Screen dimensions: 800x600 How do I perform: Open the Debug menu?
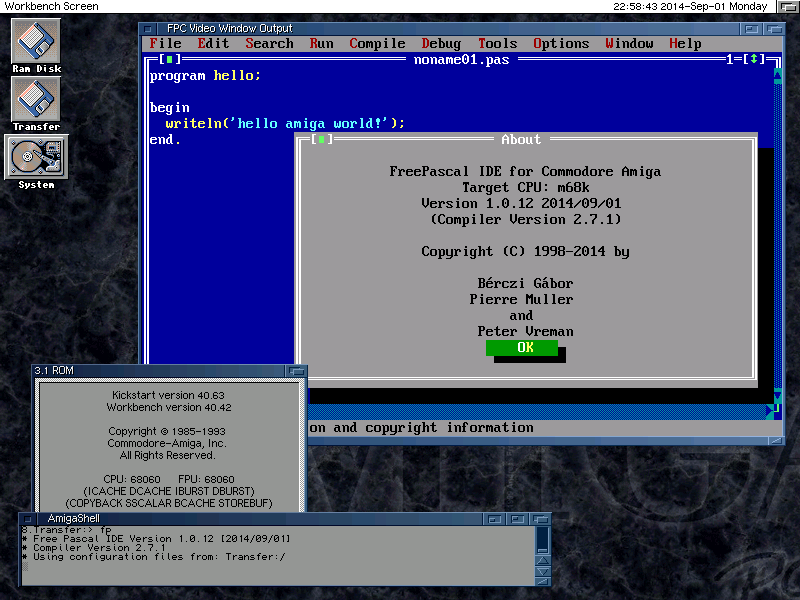pyautogui.click(x=441, y=43)
